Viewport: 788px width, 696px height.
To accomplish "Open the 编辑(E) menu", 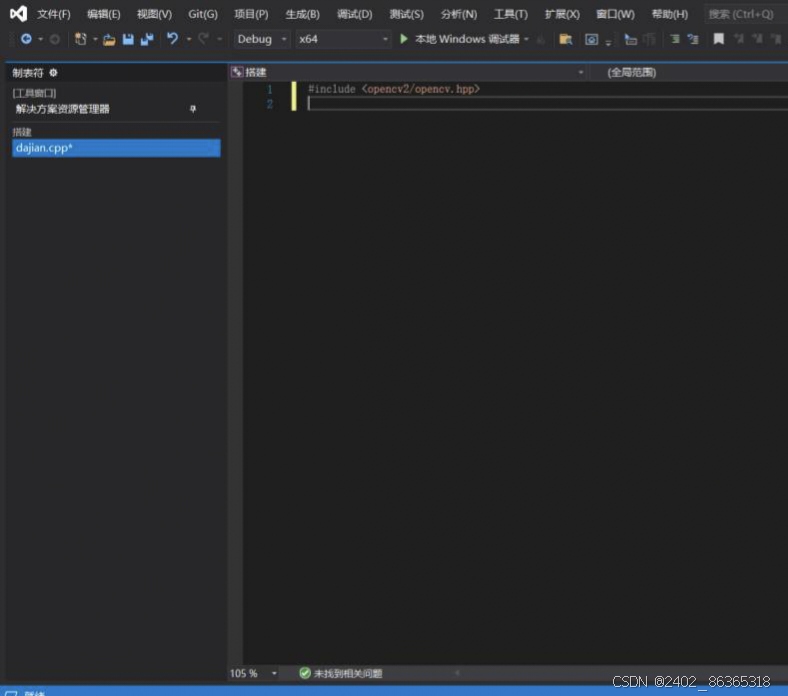I will (103, 14).
